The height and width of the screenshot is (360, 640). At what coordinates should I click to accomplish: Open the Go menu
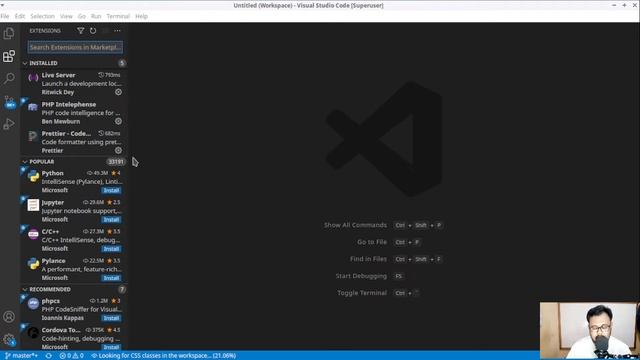pyautogui.click(x=82, y=16)
